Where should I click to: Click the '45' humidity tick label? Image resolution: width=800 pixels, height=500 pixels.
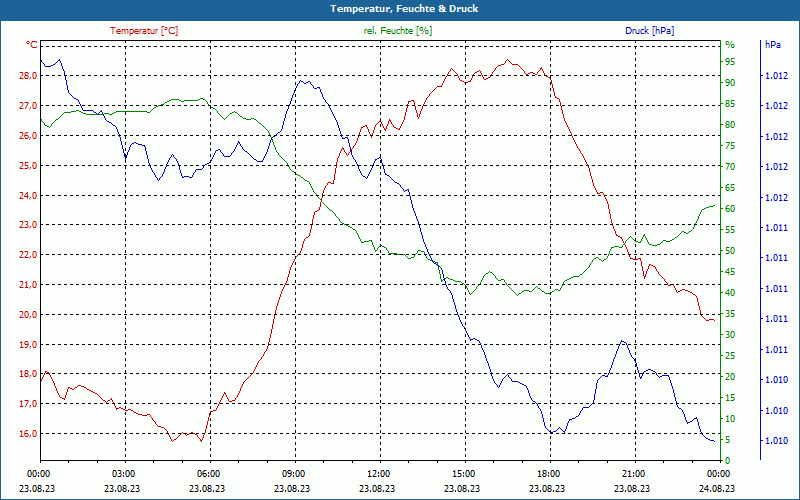tap(730, 272)
